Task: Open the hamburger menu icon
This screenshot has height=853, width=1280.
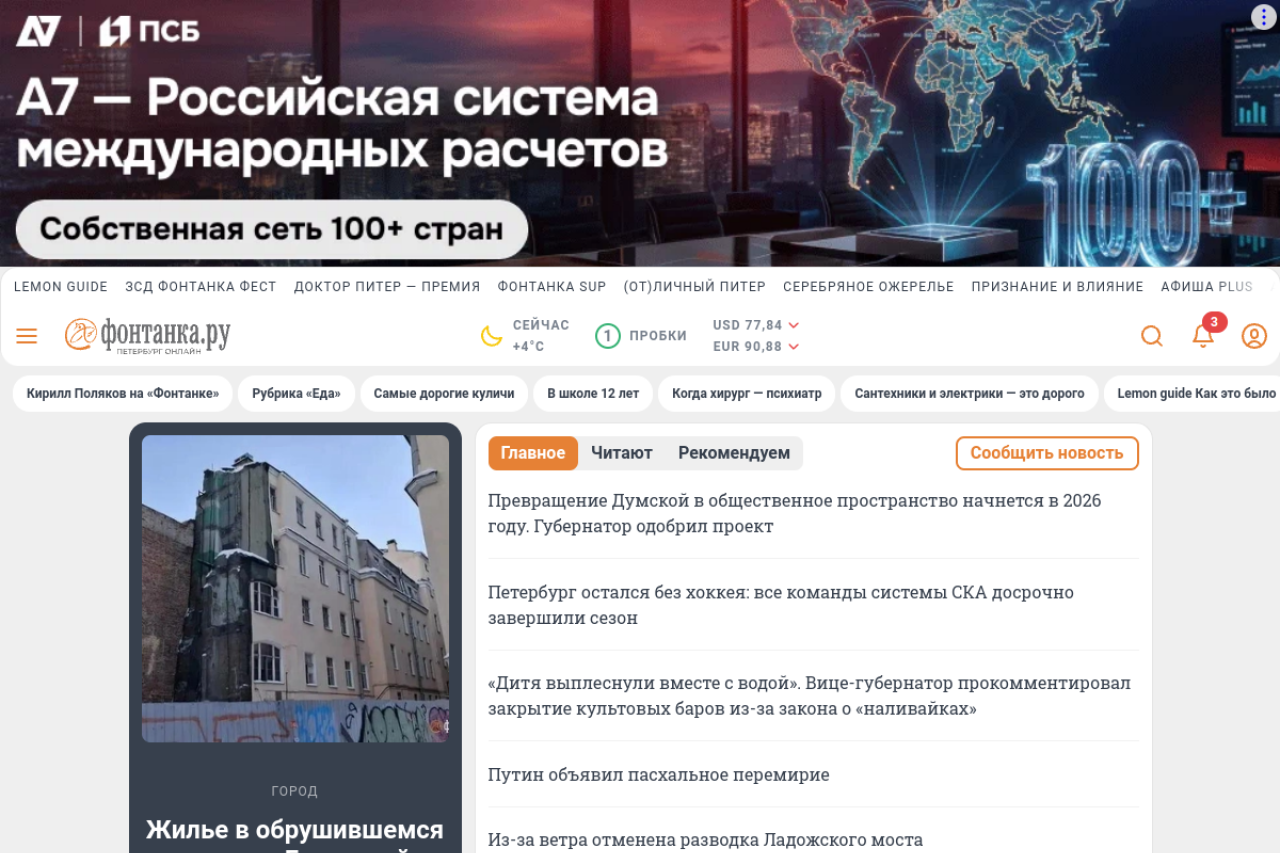Action: coord(27,336)
